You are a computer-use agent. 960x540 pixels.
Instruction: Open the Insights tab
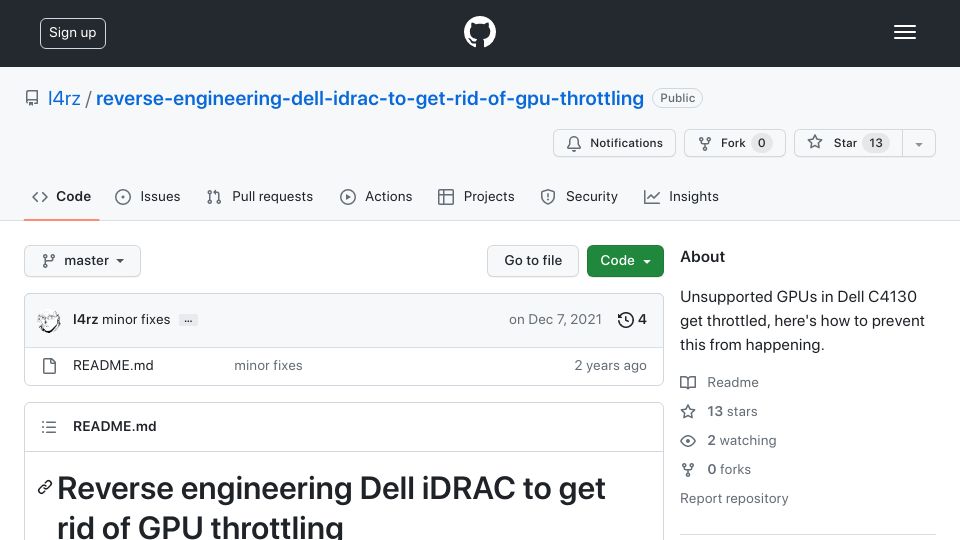coord(681,197)
